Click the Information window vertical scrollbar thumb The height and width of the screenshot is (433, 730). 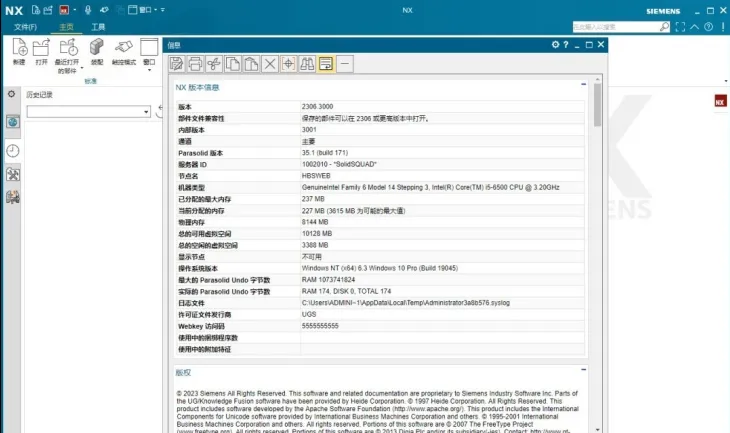tap(597, 105)
